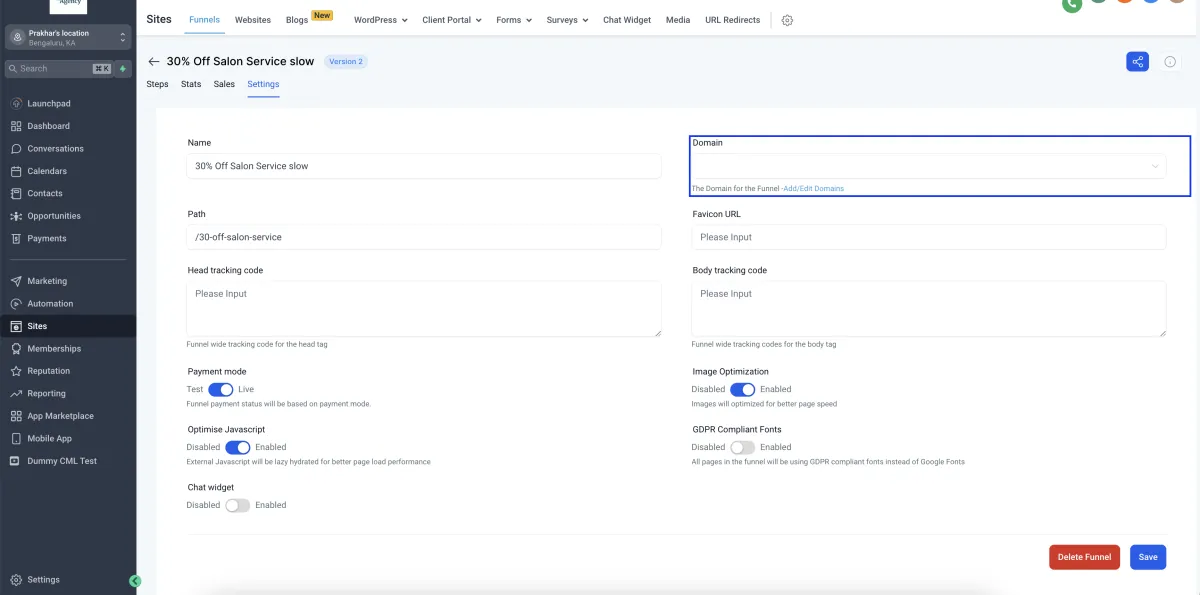Follow the Add/Edit Domains link
1200x595 pixels.
pyautogui.click(x=813, y=189)
